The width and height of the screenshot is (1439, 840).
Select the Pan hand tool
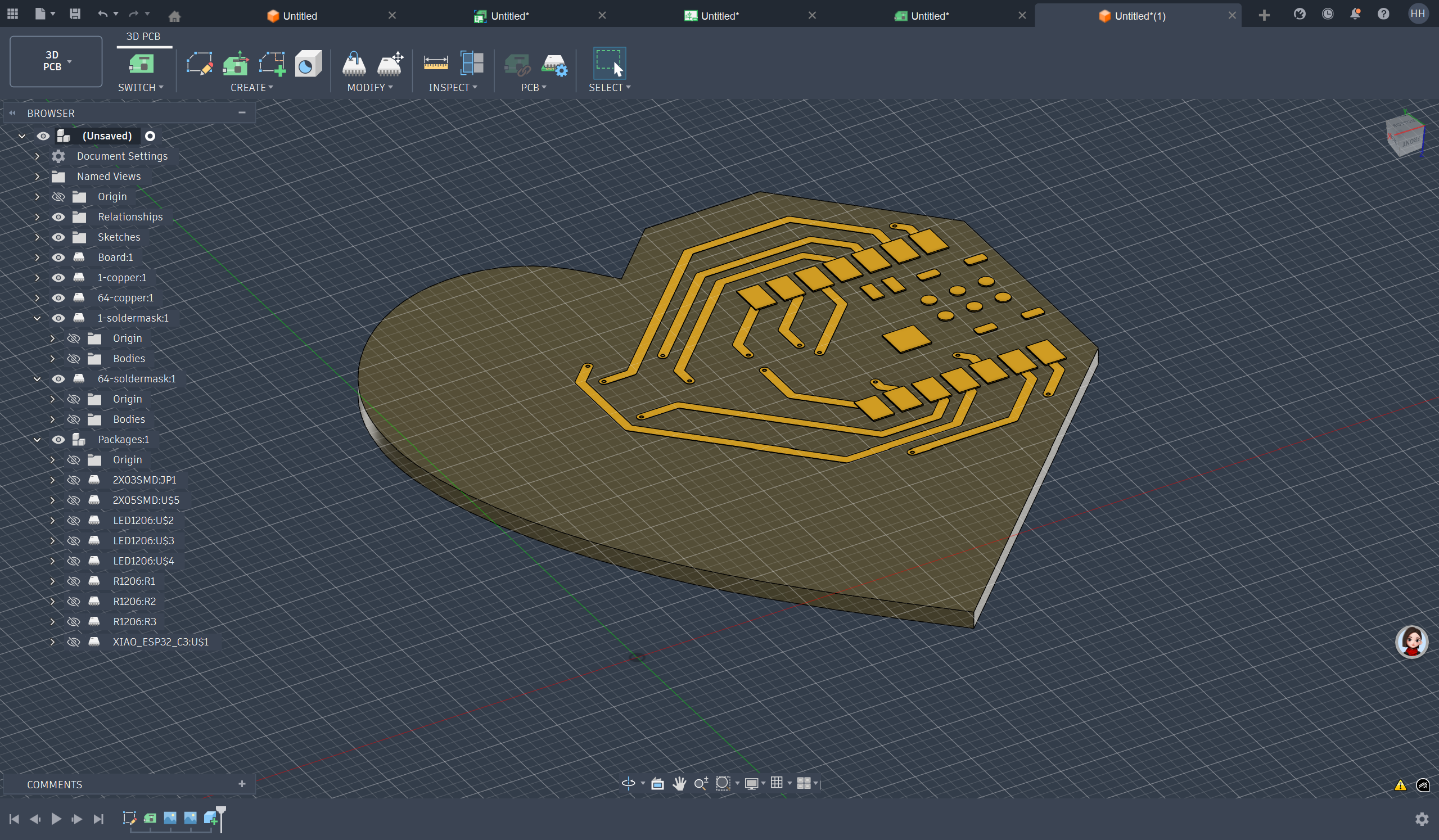[x=679, y=783]
